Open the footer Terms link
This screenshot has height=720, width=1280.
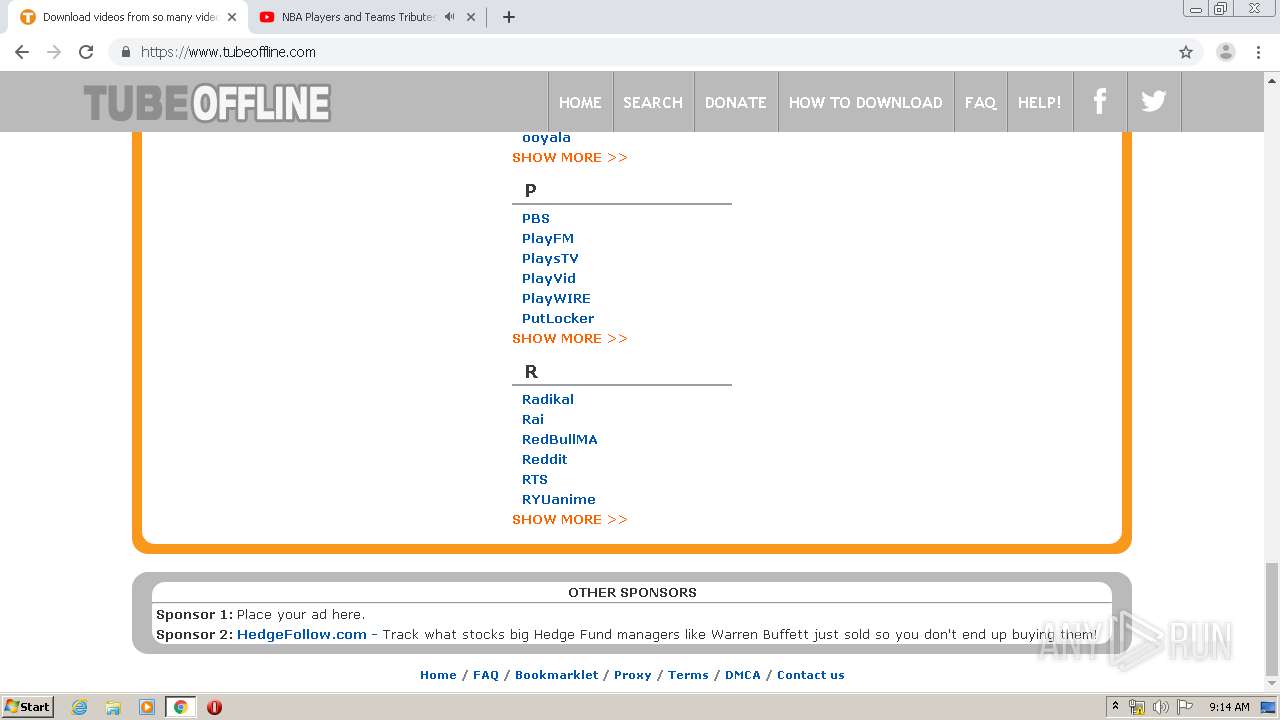pyautogui.click(x=688, y=675)
